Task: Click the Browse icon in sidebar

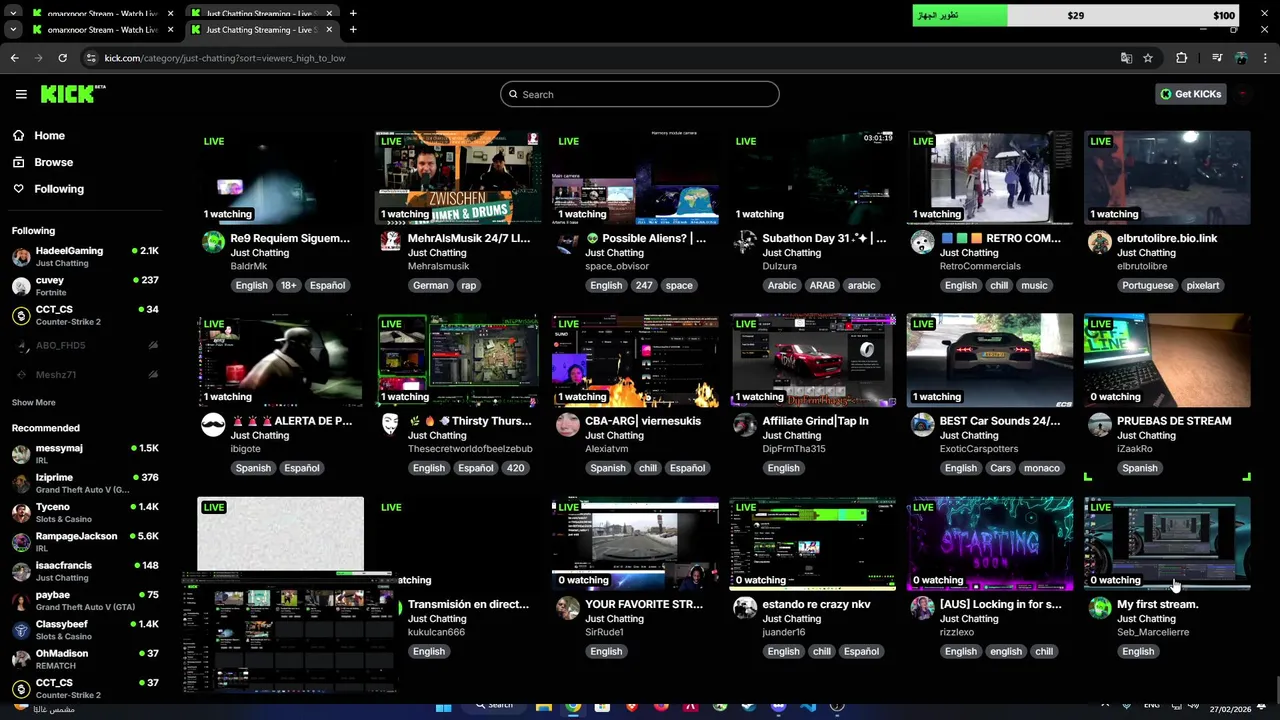Action: tap(18, 162)
